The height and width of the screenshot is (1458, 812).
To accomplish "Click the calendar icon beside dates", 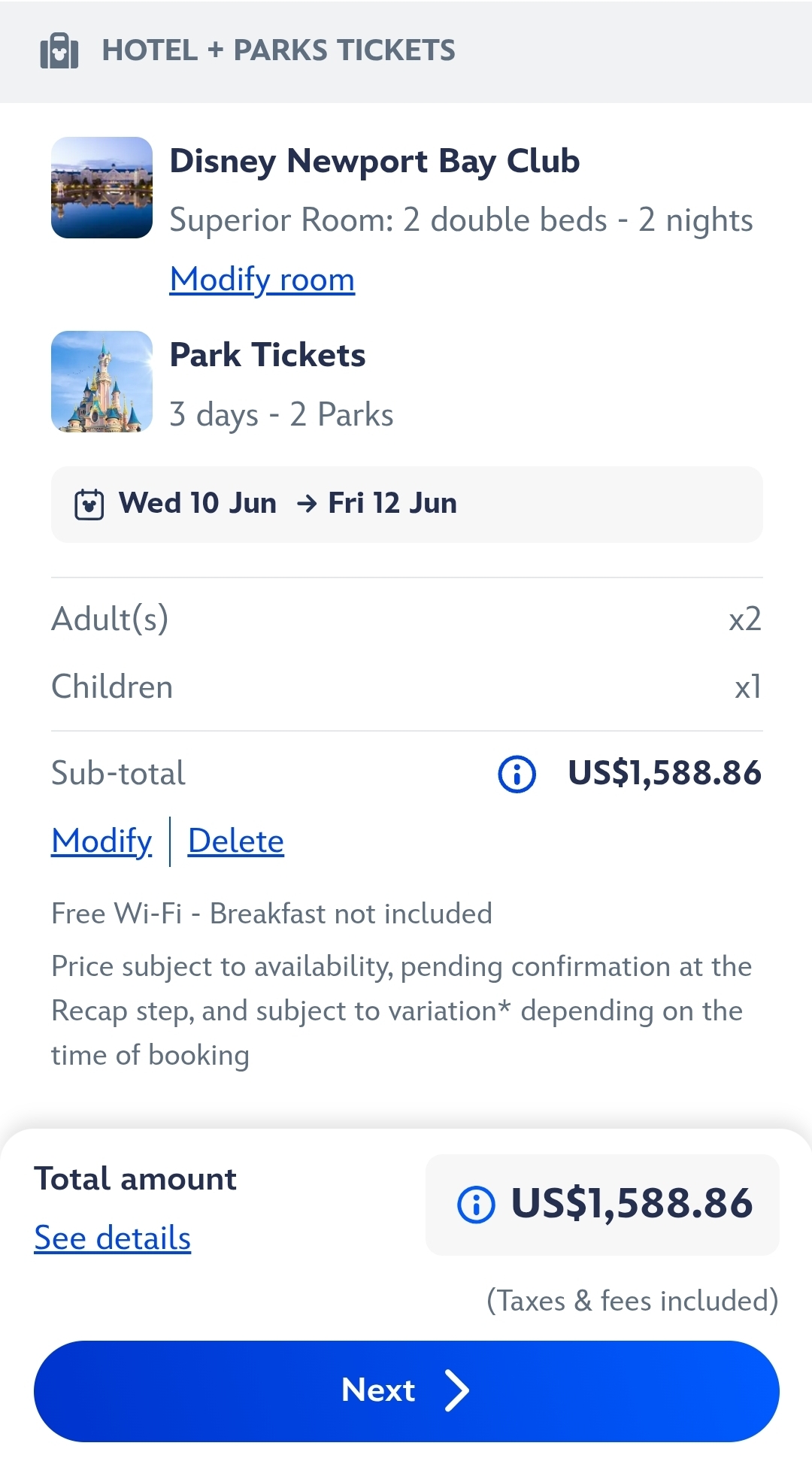I will [89, 504].
